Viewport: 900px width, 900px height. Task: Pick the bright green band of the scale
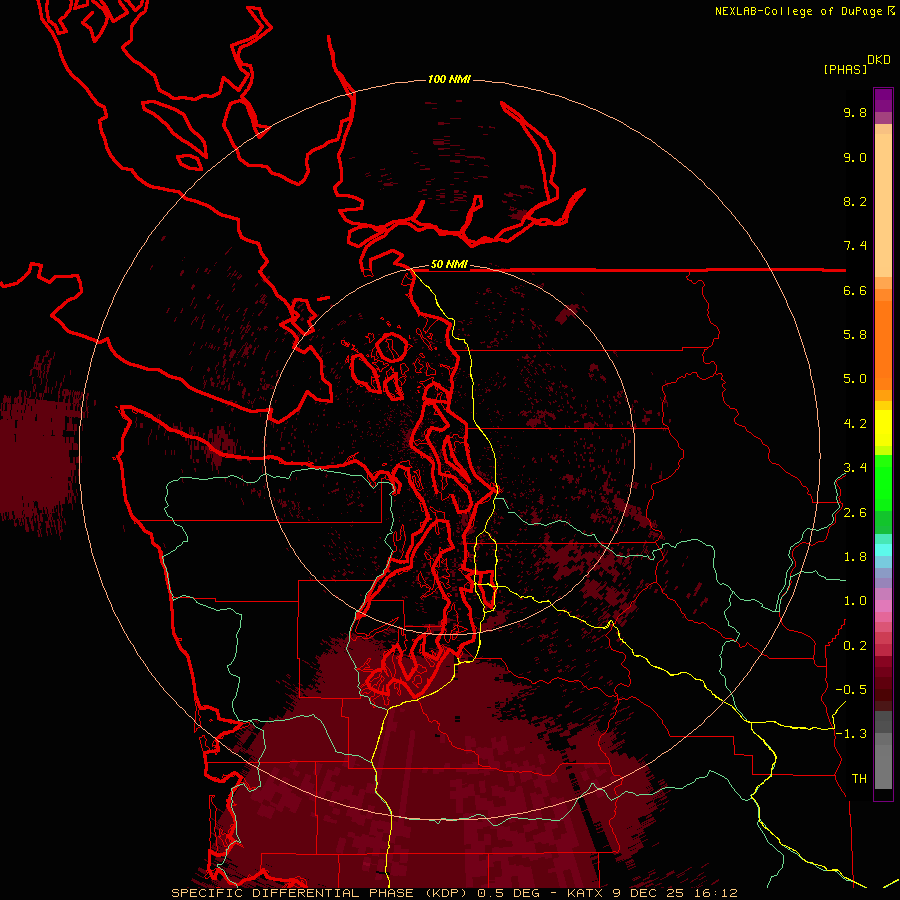pyautogui.click(x=883, y=482)
